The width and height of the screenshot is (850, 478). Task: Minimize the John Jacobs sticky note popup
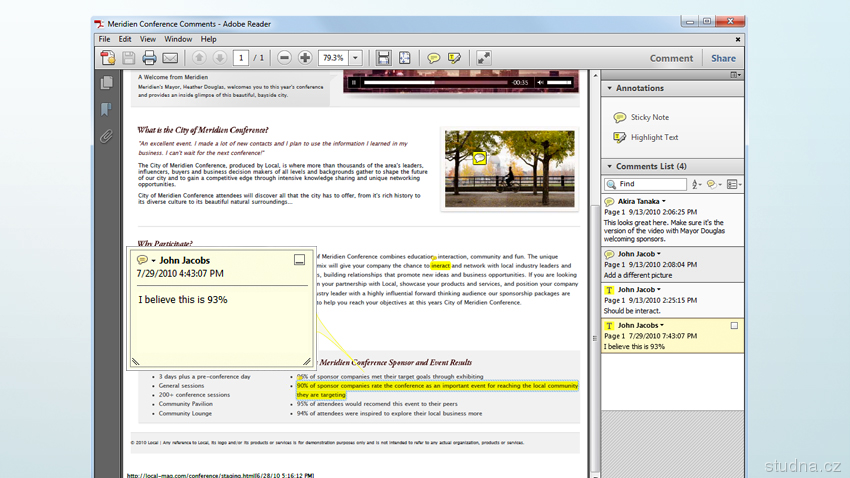[299, 260]
